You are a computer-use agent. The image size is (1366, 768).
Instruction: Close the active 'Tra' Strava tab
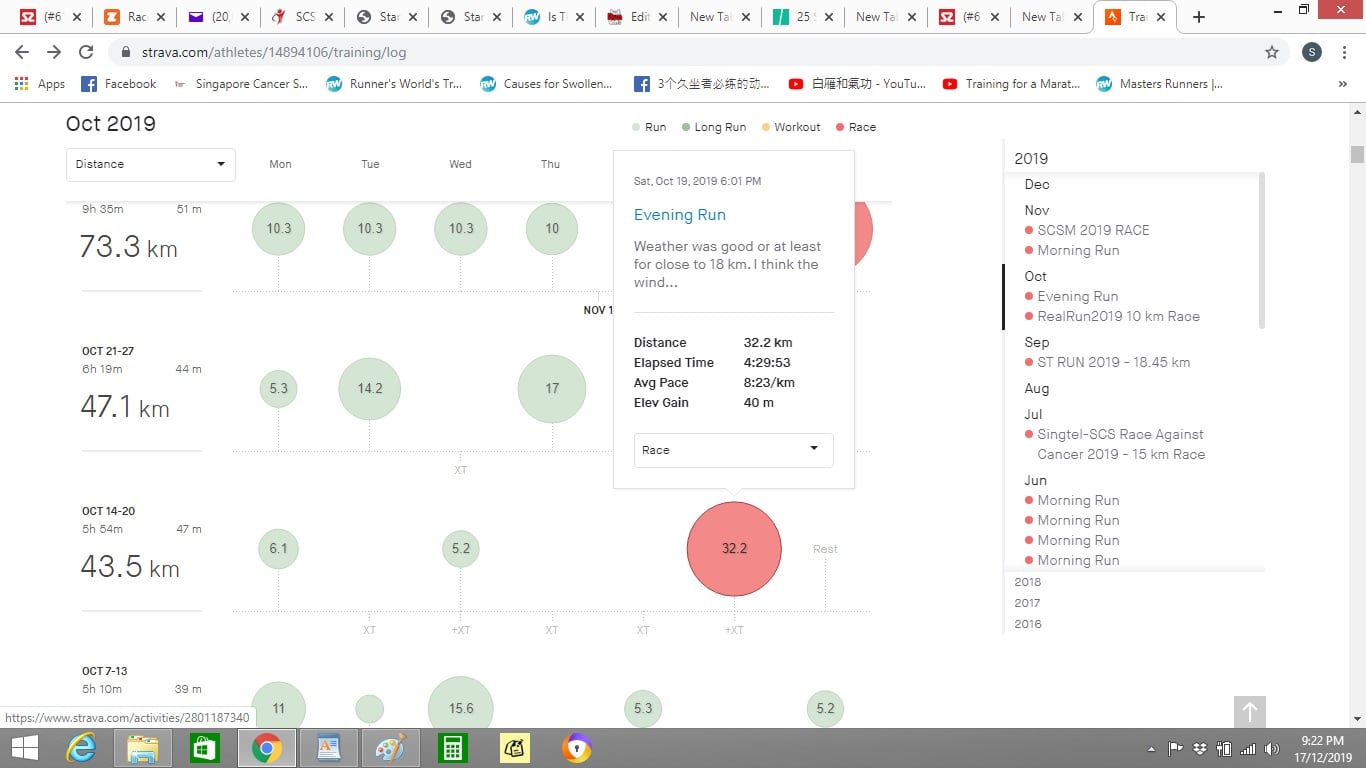click(x=1160, y=17)
